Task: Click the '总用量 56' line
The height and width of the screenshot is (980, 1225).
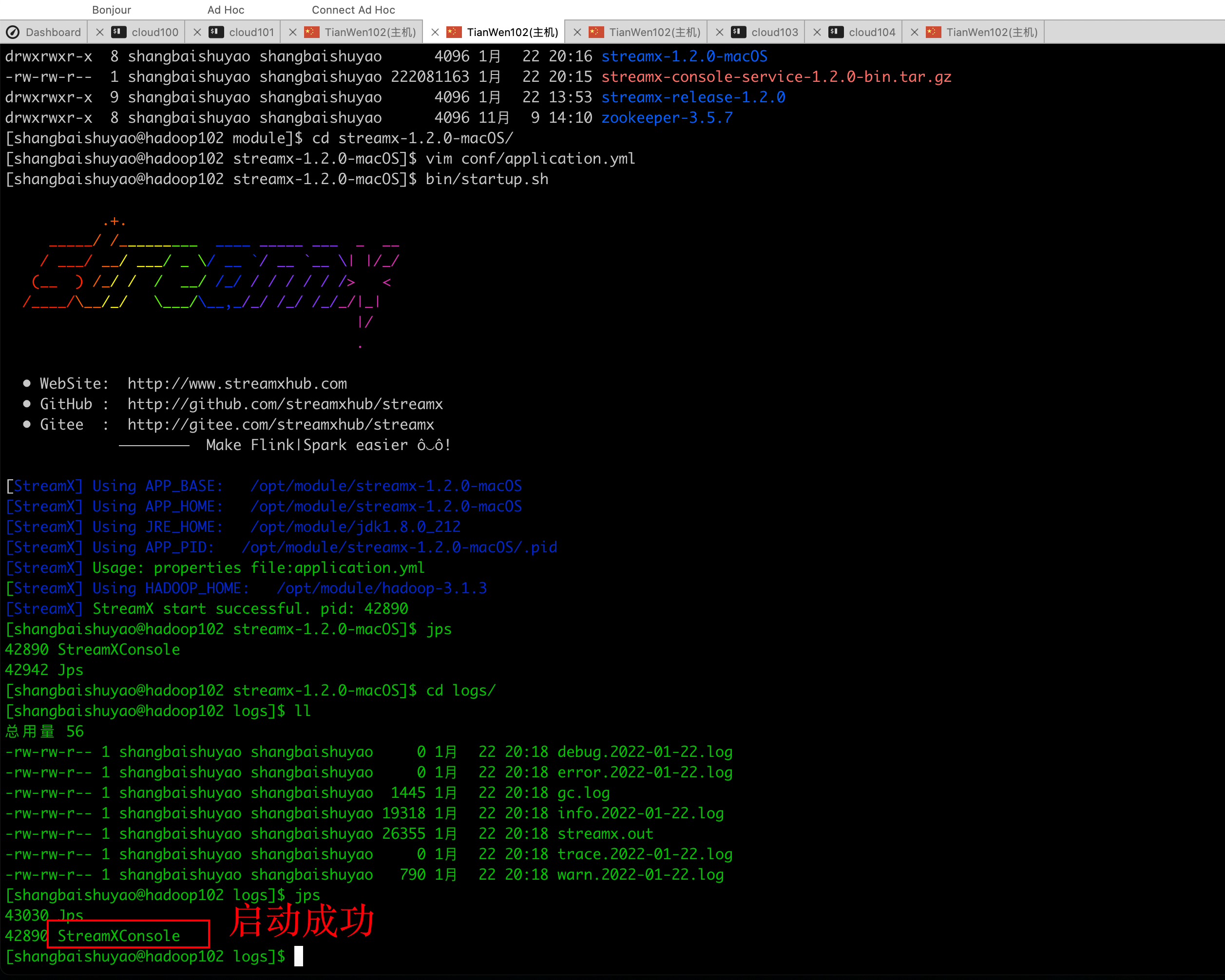Action: tap(44, 731)
